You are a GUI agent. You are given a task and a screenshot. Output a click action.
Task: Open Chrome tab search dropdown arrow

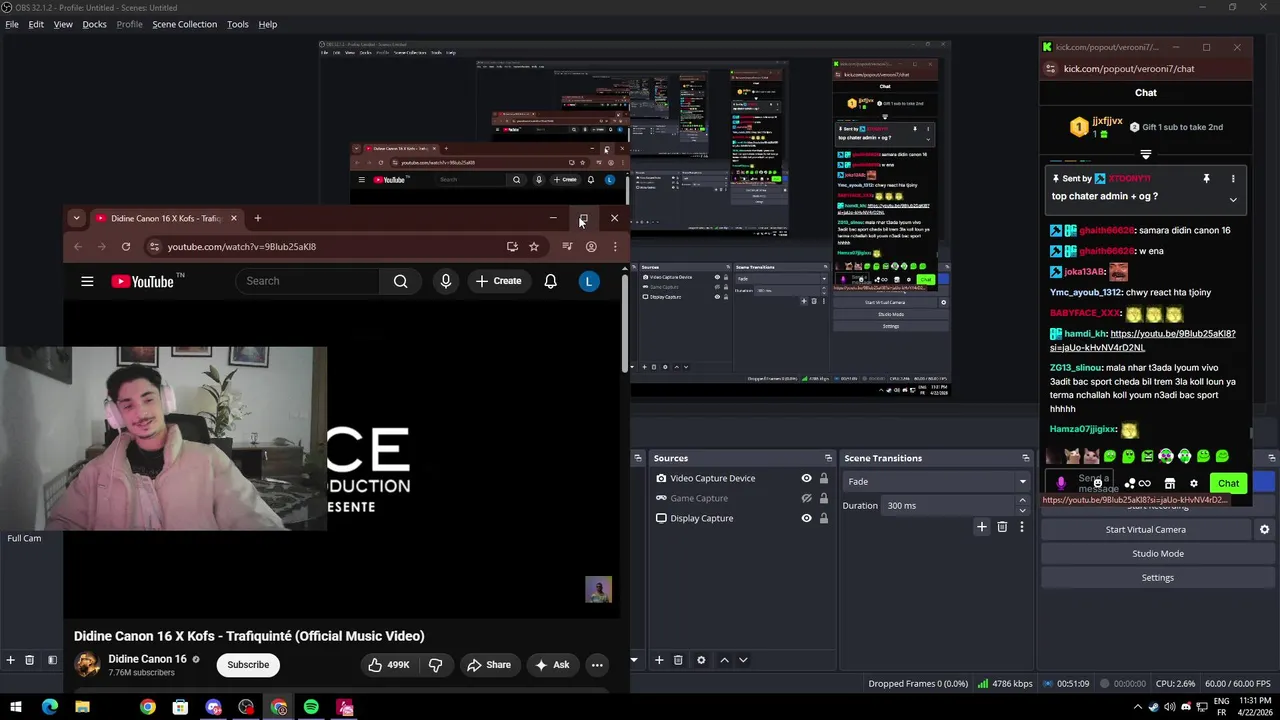tap(76, 218)
